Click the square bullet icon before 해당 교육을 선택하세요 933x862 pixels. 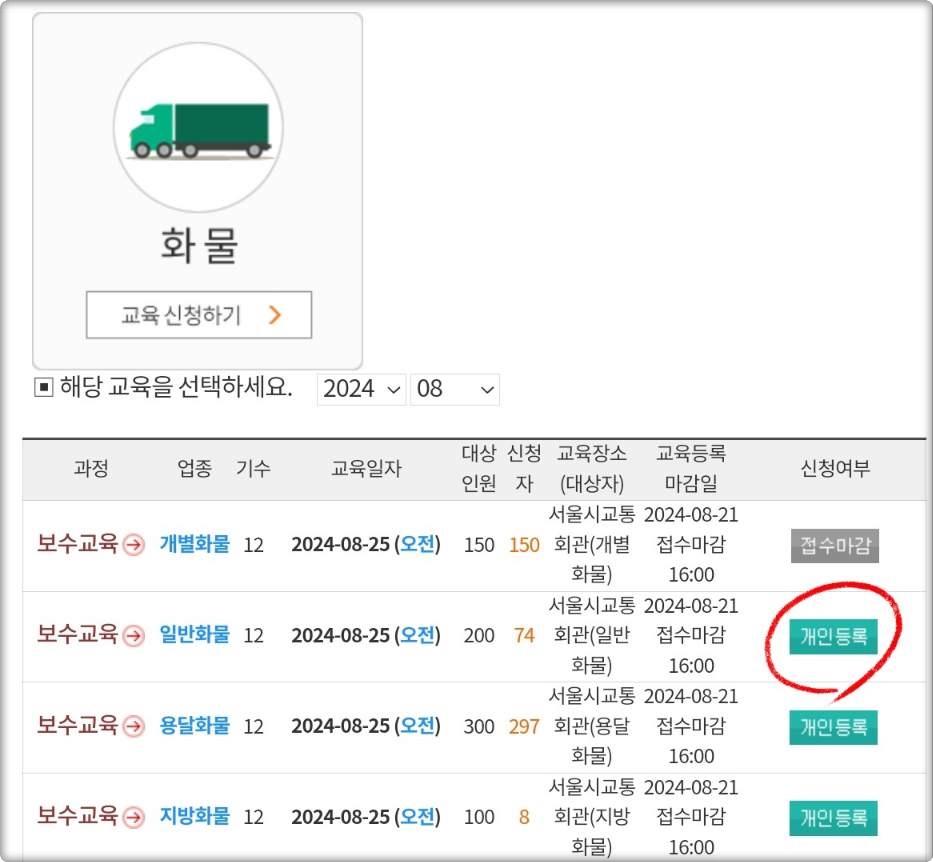click(x=42, y=388)
